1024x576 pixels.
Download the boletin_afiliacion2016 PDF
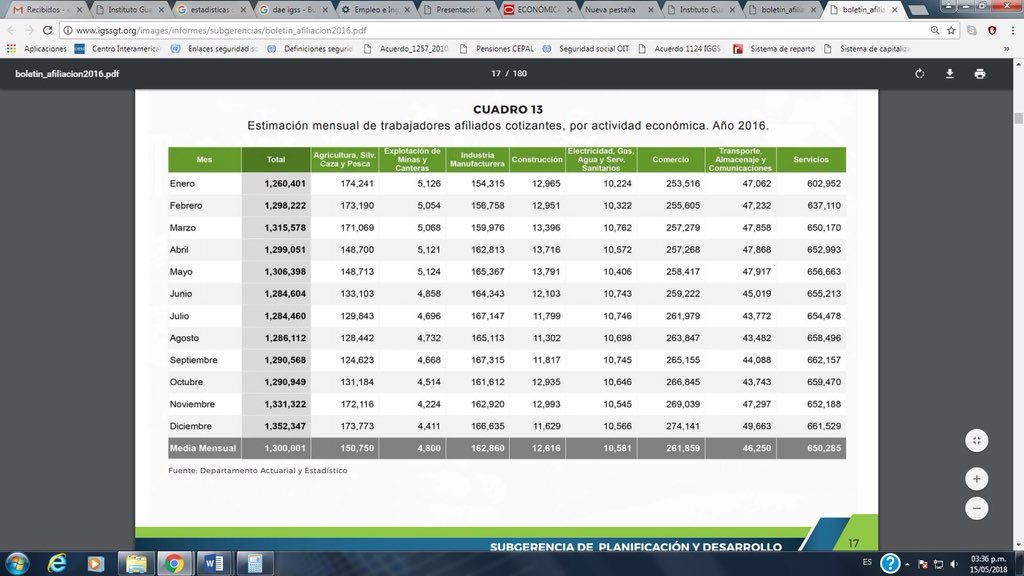click(x=950, y=74)
